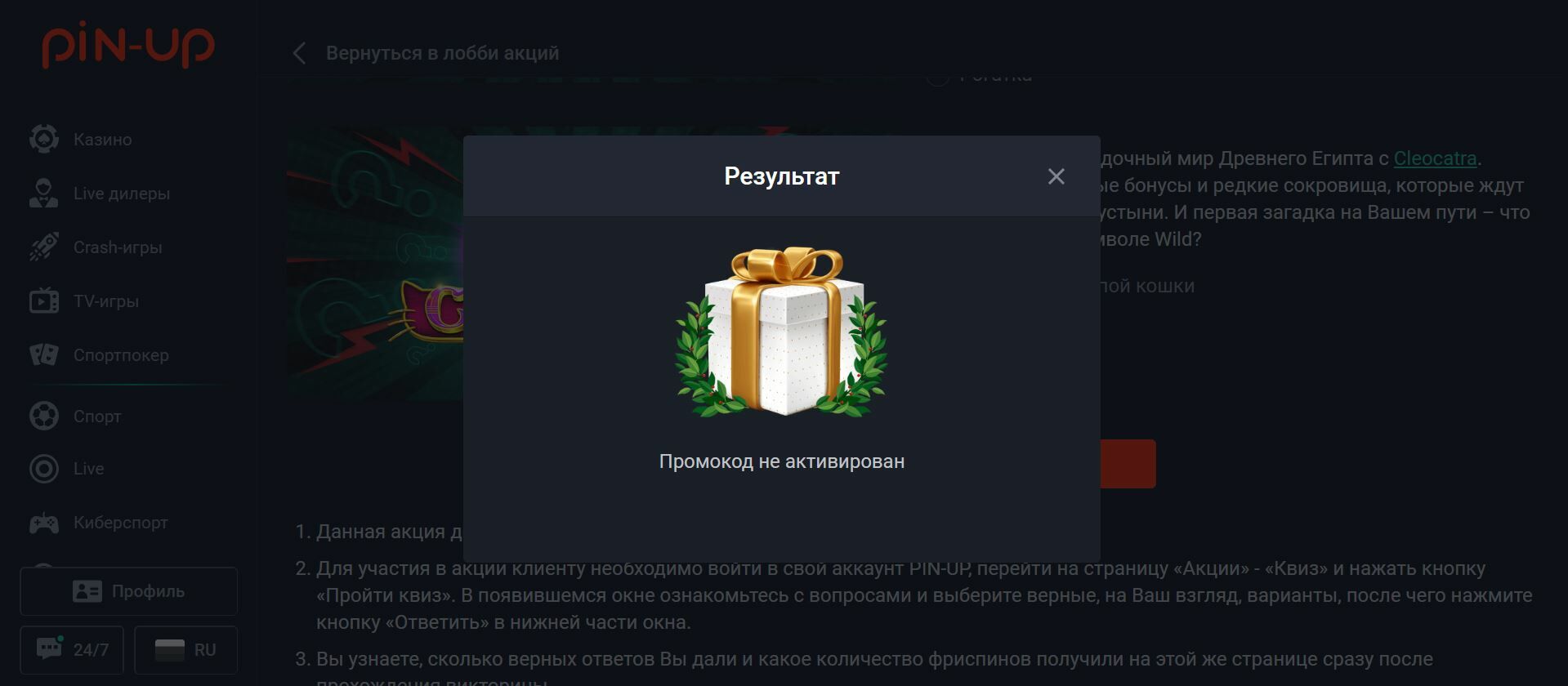Click the gift box image
The width and height of the screenshot is (1568, 686).
(781, 332)
